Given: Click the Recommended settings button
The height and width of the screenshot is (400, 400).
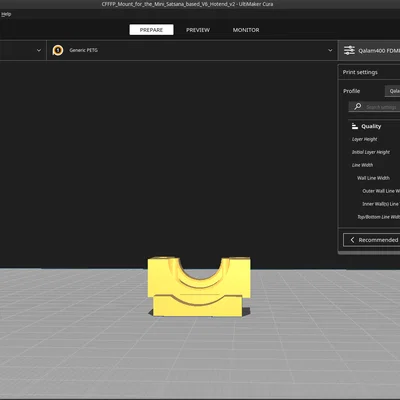Looking at the screenshot, I should [372, 240].
